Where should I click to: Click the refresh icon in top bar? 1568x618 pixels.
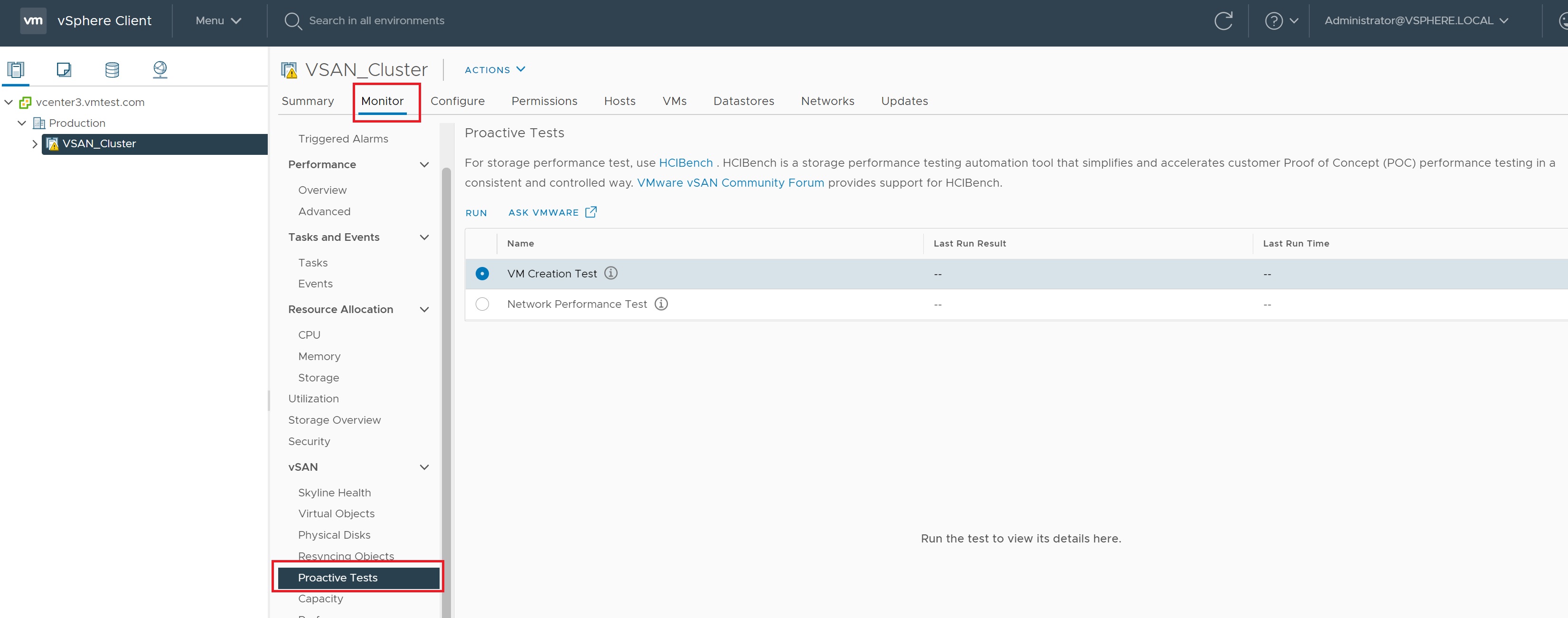pyautogui.click(x=1223, y=21)
